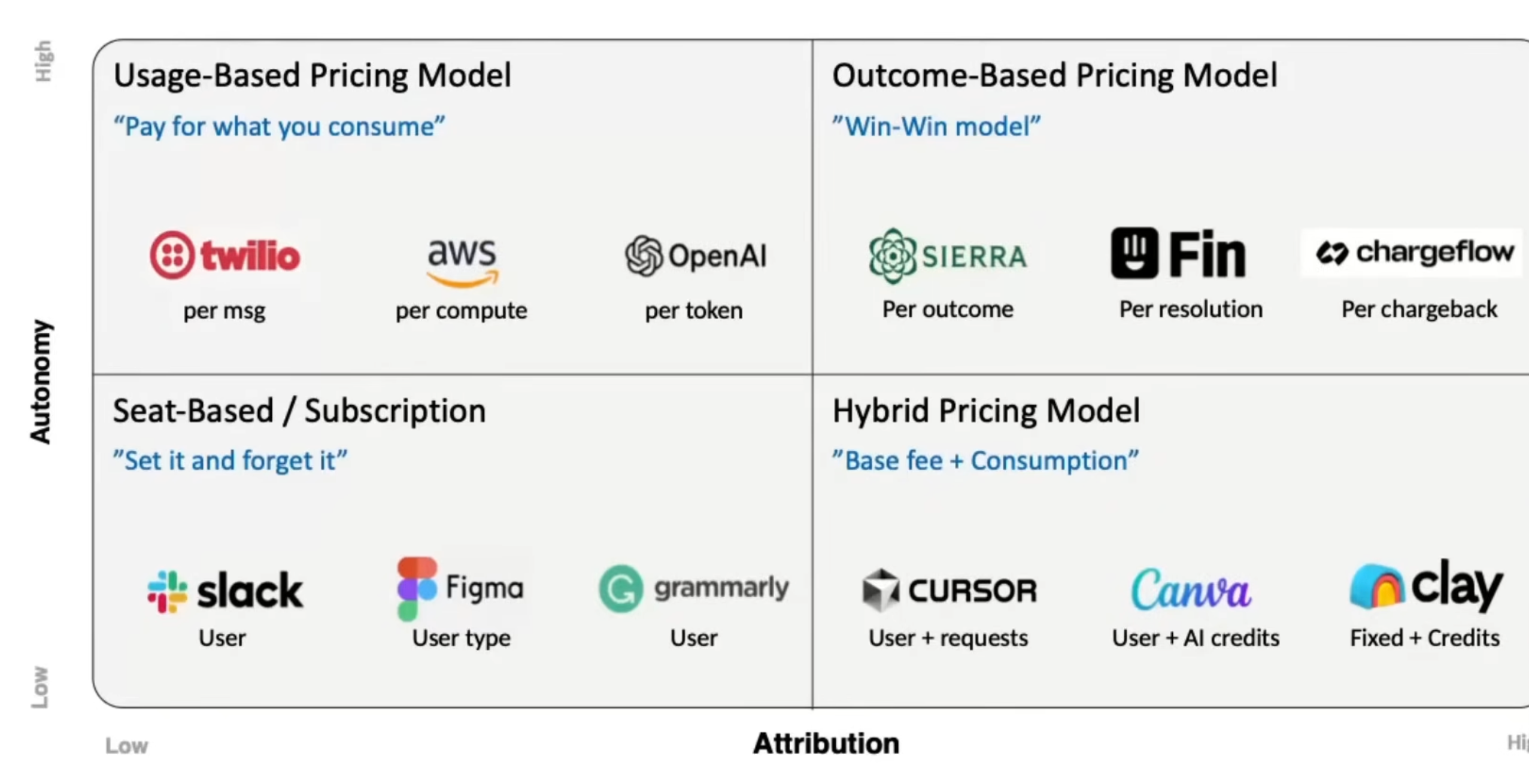Select the Hybrid Pricing Model heading
This screenshot has width=1529, height=784.
pyautogui.click(x=986, y=411)
